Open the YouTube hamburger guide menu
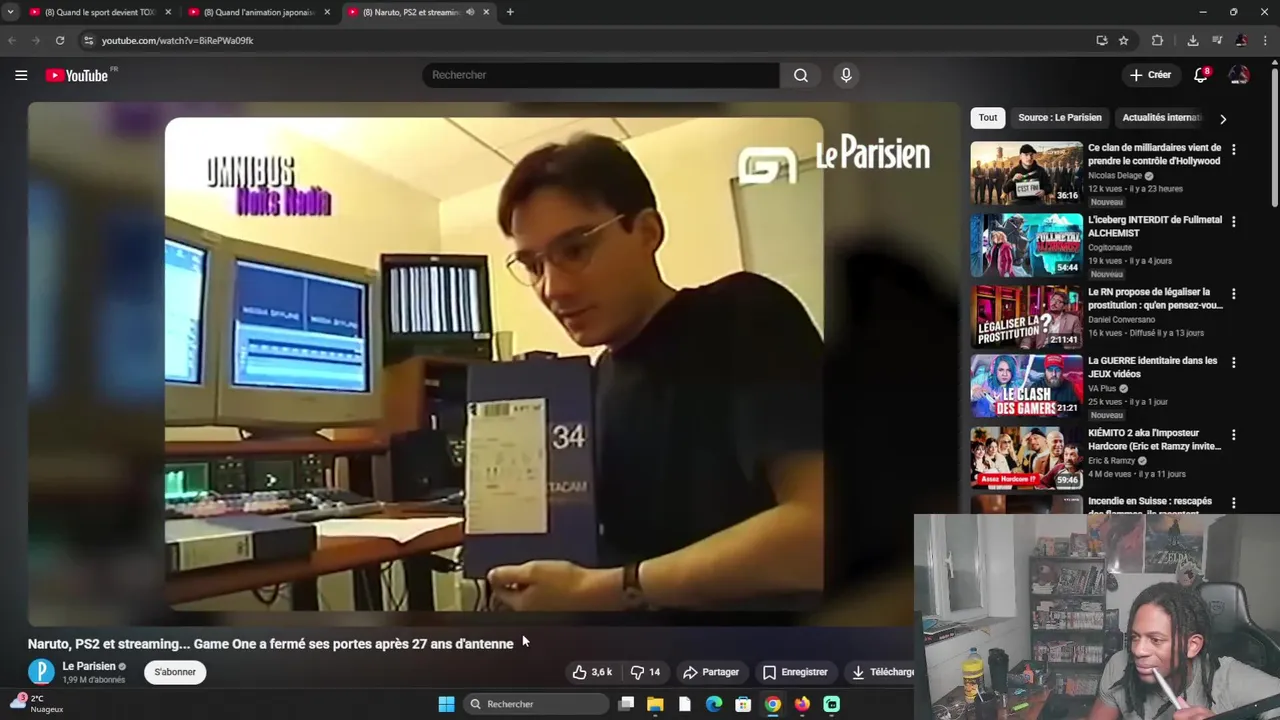The image size is (1280, 720). pos(21,75)
